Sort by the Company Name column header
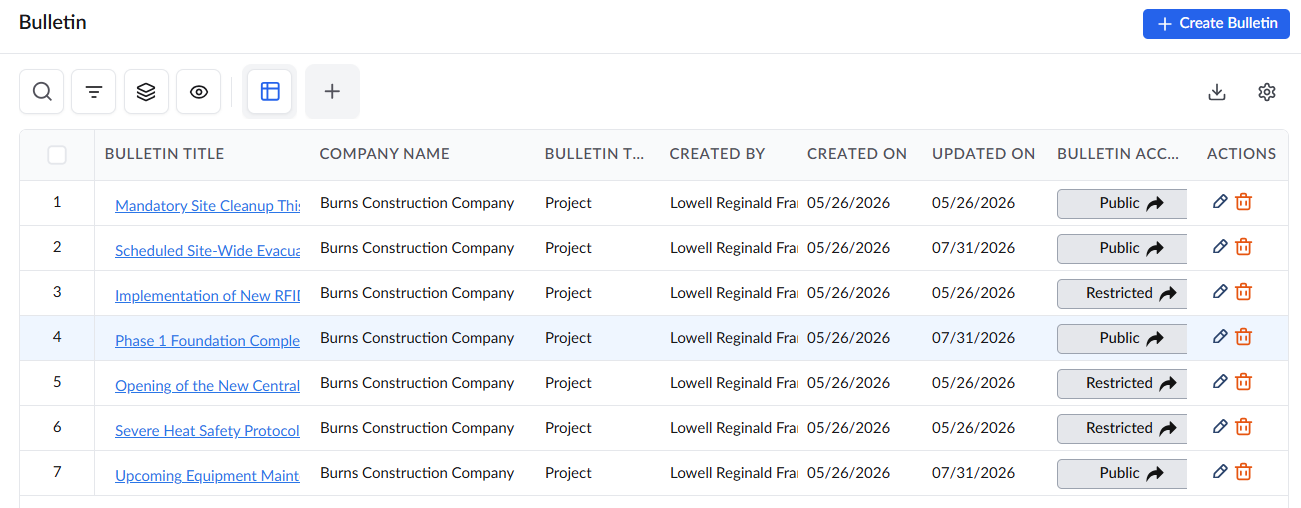 pos(385,154)
